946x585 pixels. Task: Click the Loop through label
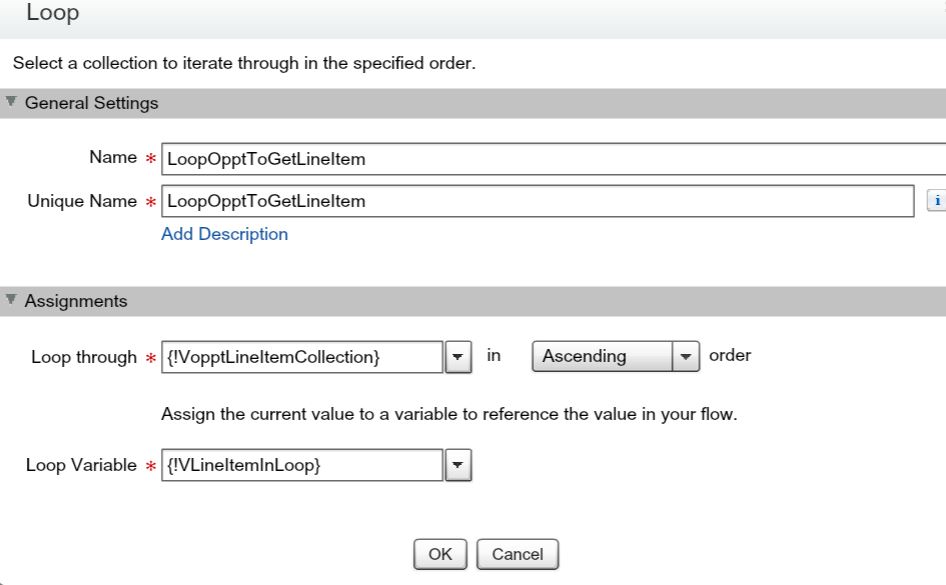pyautogui.click(x=84, y=357)
